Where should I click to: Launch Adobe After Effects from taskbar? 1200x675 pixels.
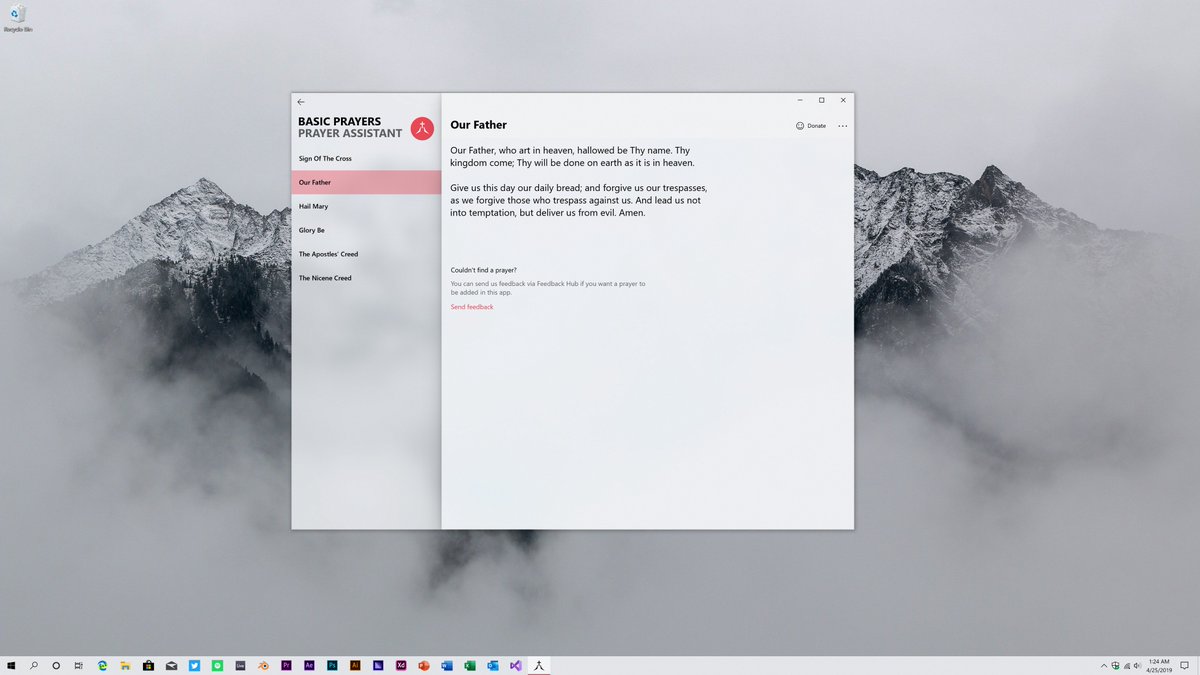(x=309, y=665)
